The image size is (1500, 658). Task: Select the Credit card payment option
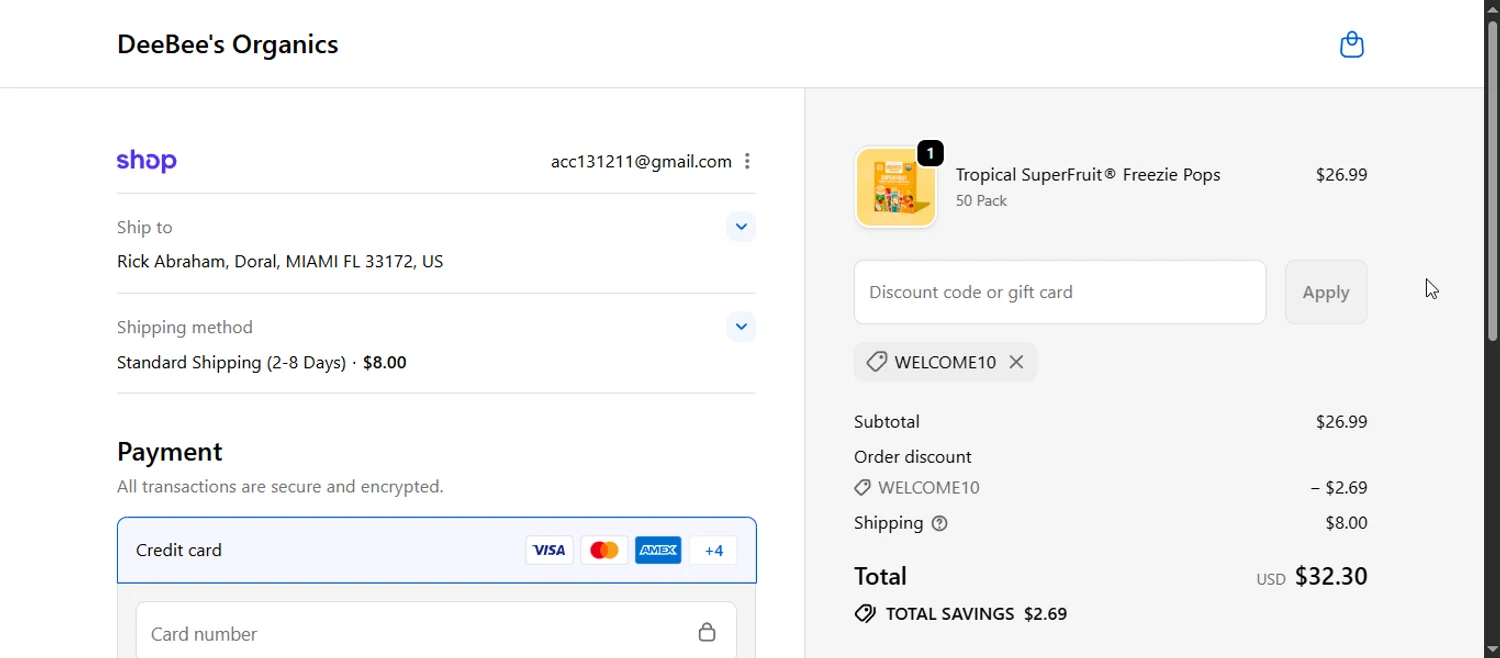coord(437,550)
